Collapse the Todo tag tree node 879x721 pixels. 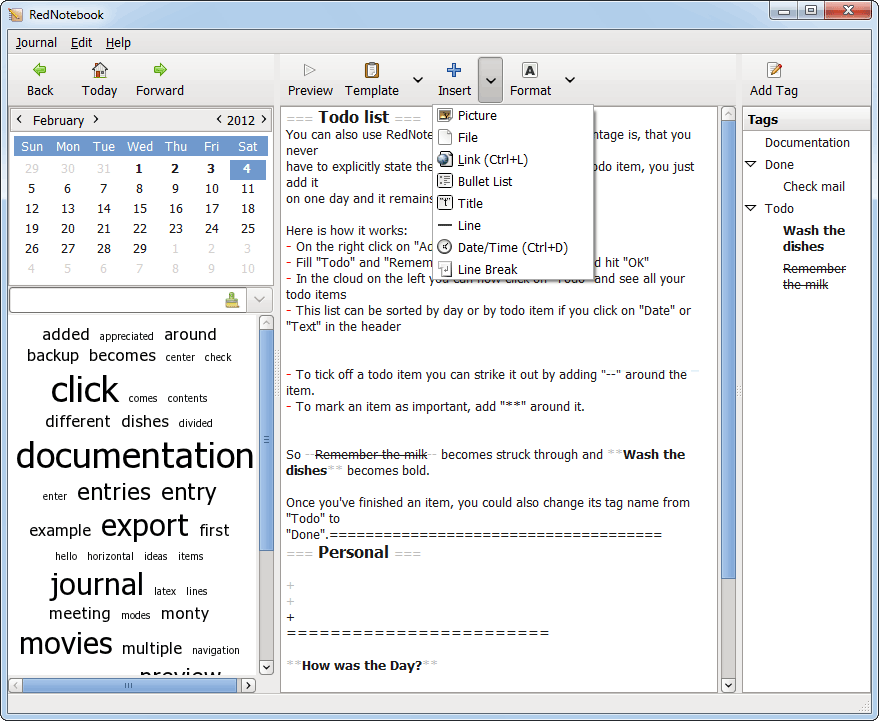[751, 208]
